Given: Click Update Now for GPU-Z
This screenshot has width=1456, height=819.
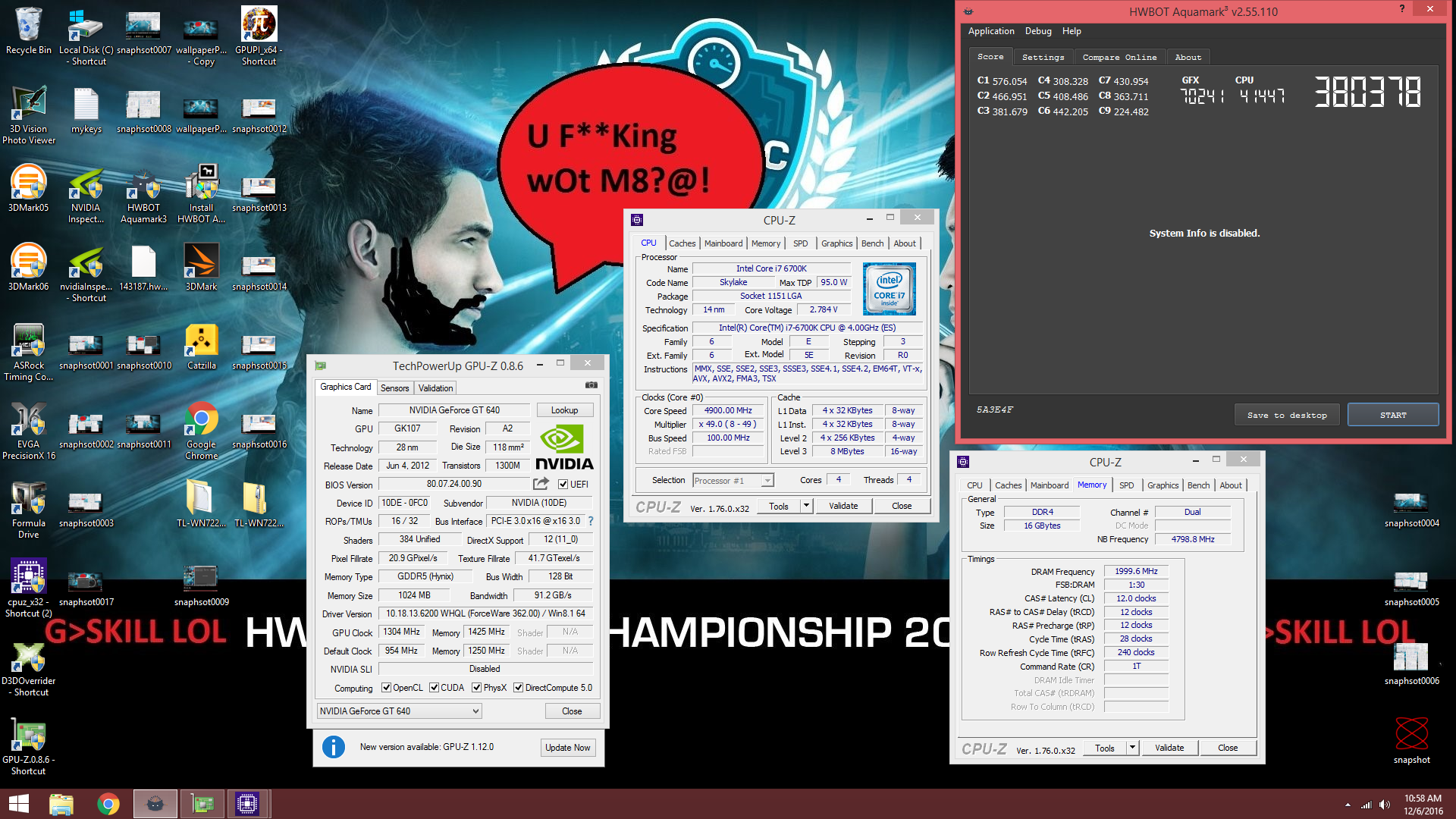Looking at the screenshot, I should point(567,747).
